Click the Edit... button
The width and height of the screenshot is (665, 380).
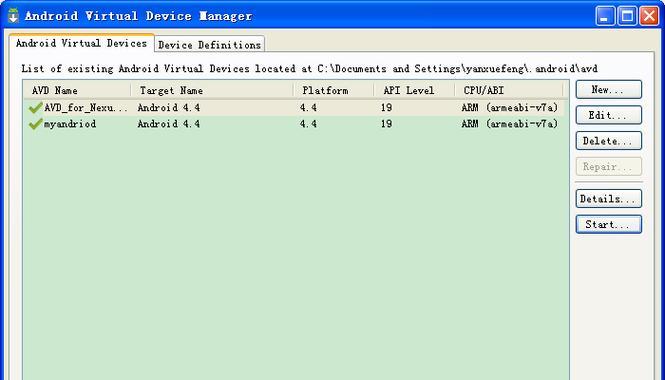(609, 115)
